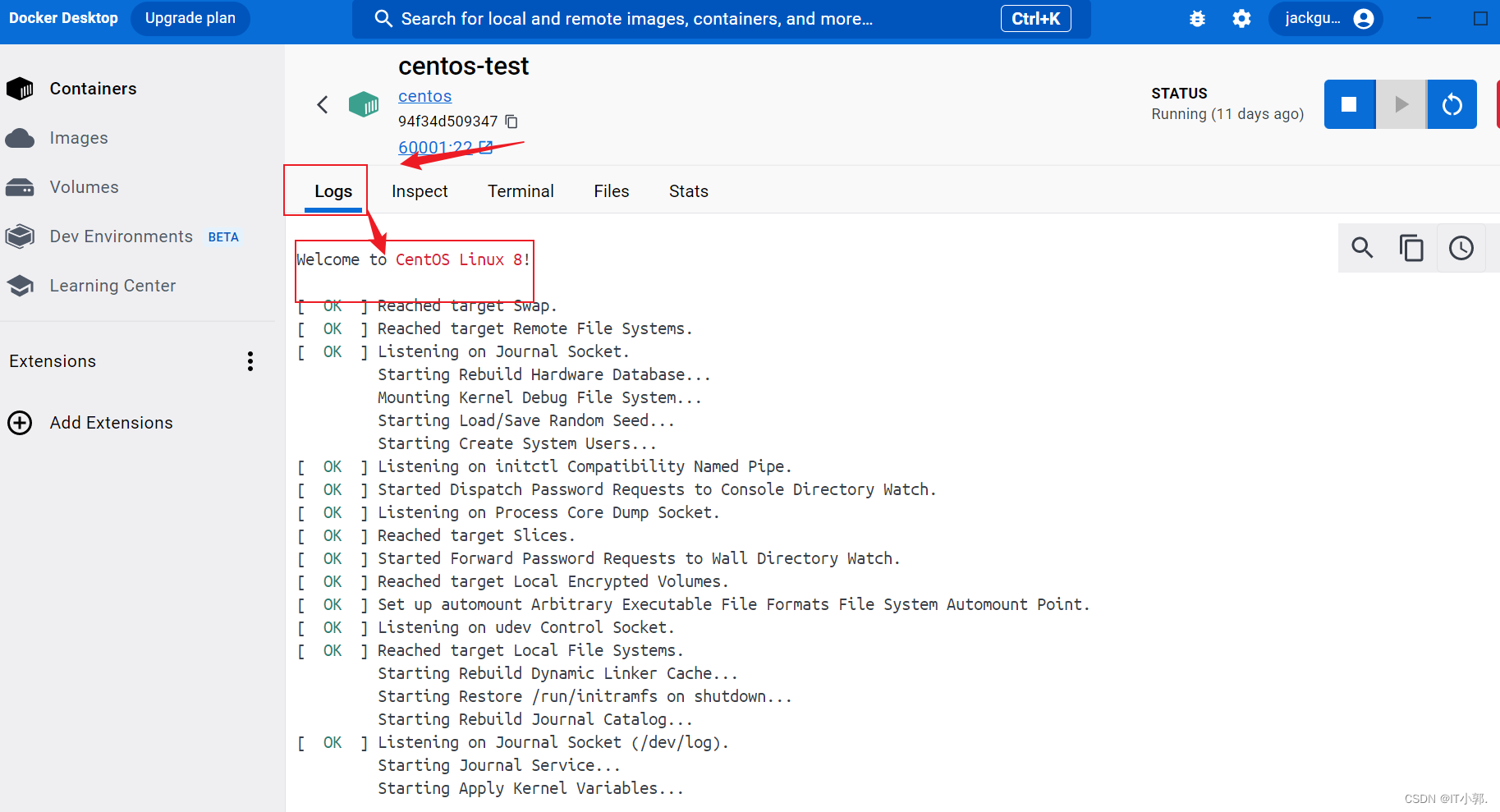Screen dimensions: 1500x812
Task: Click the teal container icon
Action: [364, 104]
